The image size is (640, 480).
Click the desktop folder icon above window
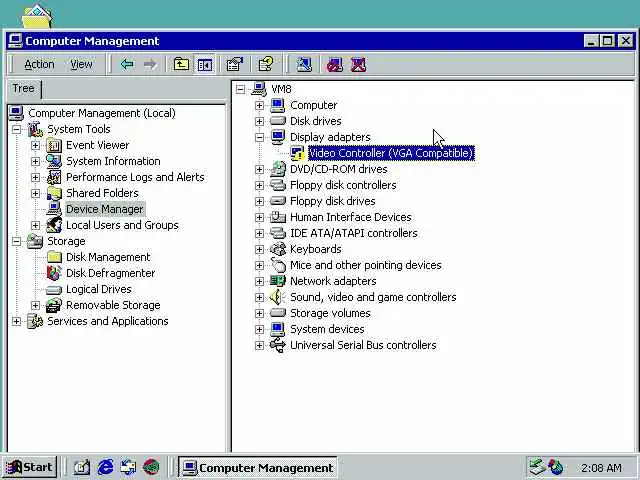point(37,16)
